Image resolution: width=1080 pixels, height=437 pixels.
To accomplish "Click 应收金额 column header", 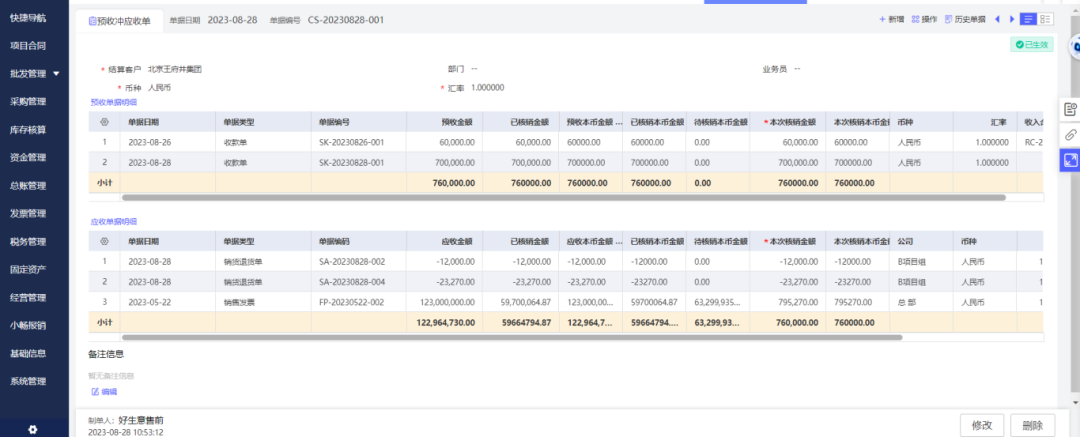I will pyautogui.click(x=444, y=242).
